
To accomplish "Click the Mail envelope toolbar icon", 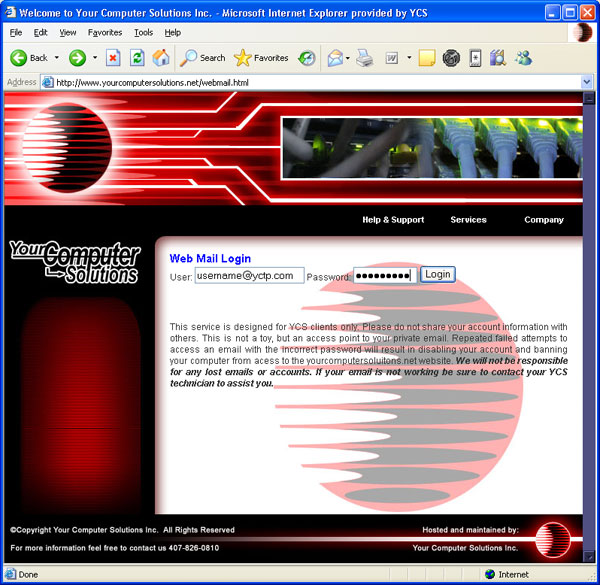I will click(335, 58).
